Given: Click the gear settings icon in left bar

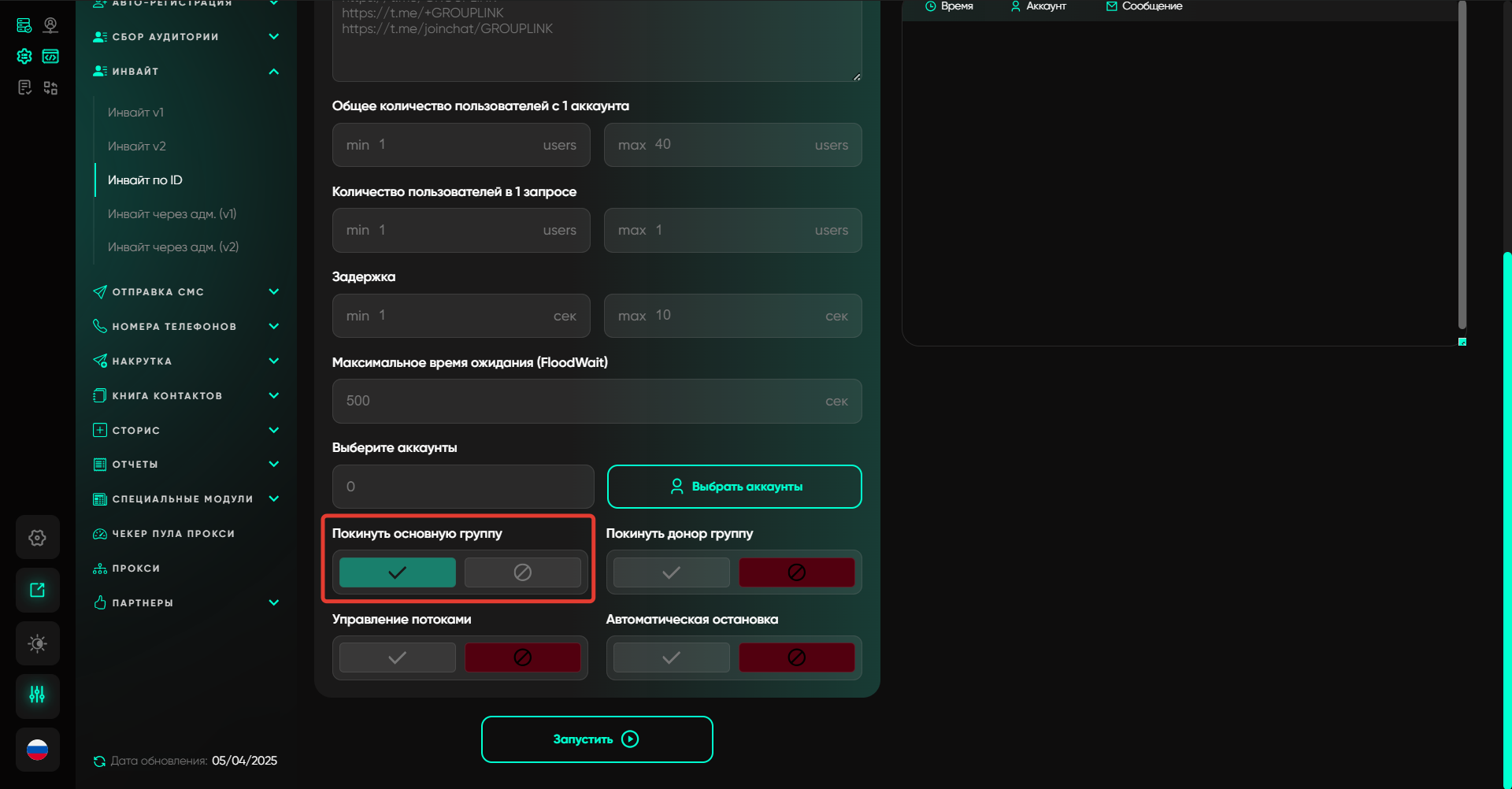Looking at the screenshot, I should (x=37, y=538).
